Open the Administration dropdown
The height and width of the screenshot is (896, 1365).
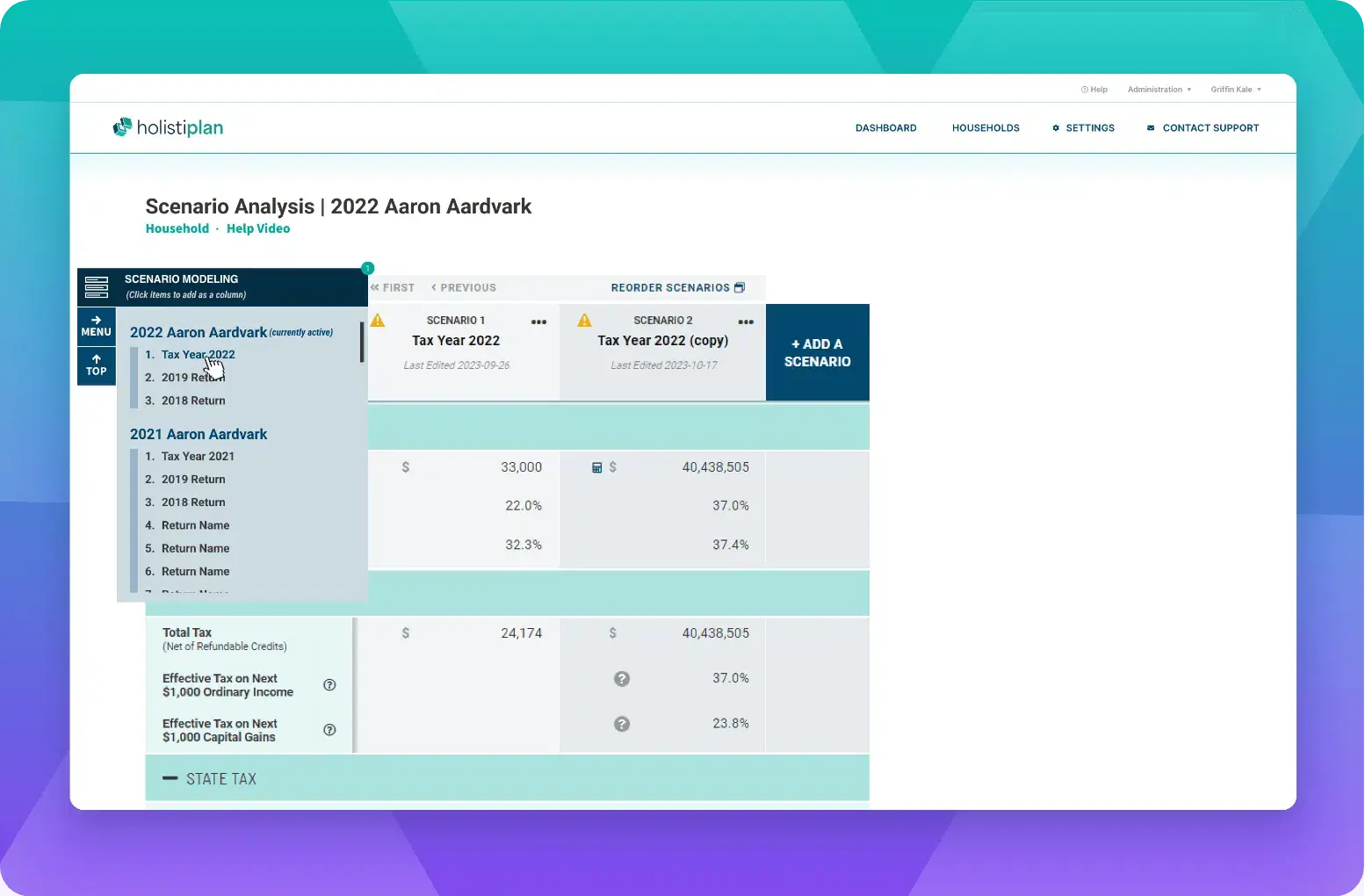pyautogui.click(x=1159, y=90)
